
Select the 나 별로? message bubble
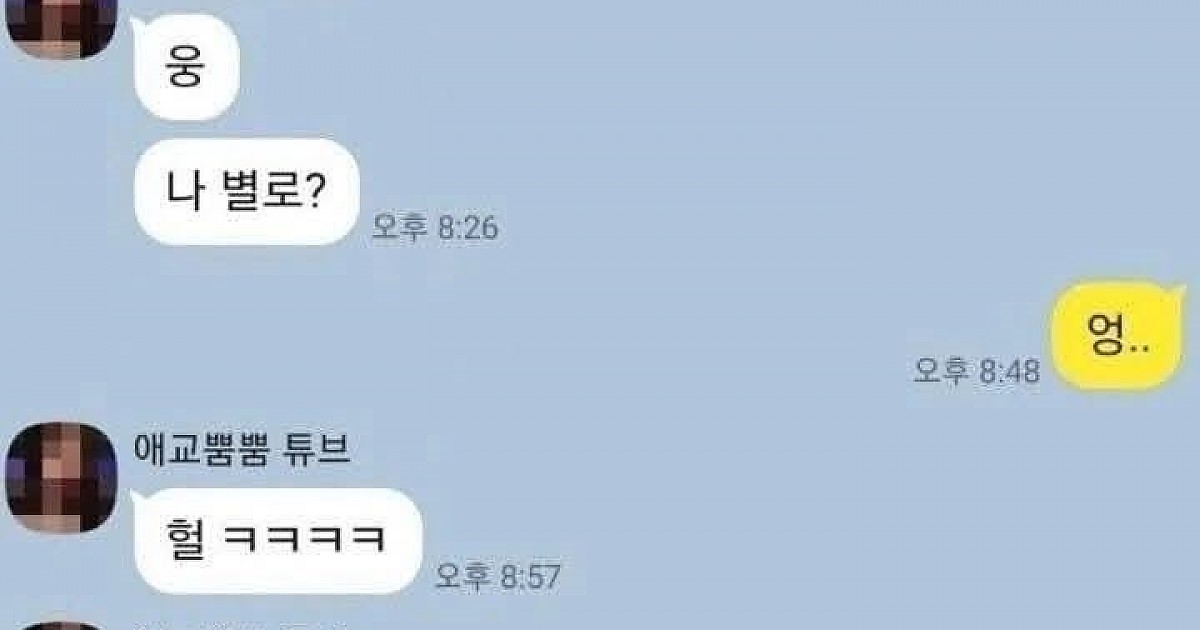click(x=246, y=192)
